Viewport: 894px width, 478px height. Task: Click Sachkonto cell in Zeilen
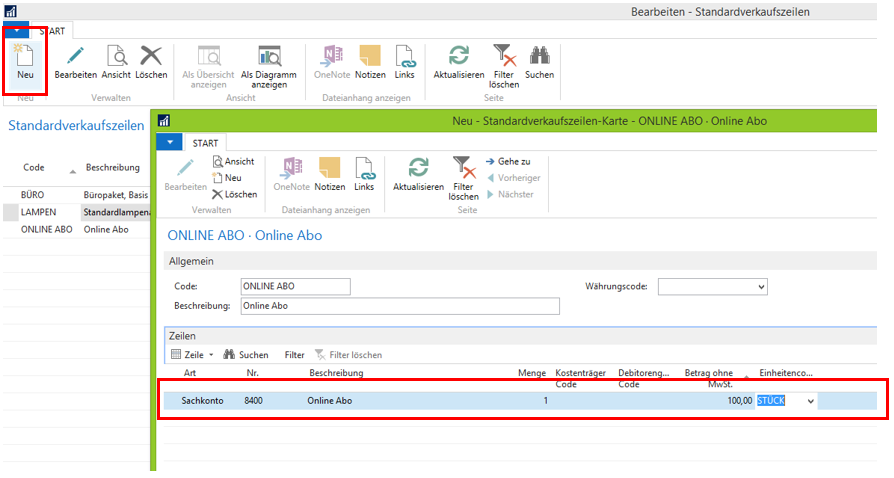click(x=202, y=401)
